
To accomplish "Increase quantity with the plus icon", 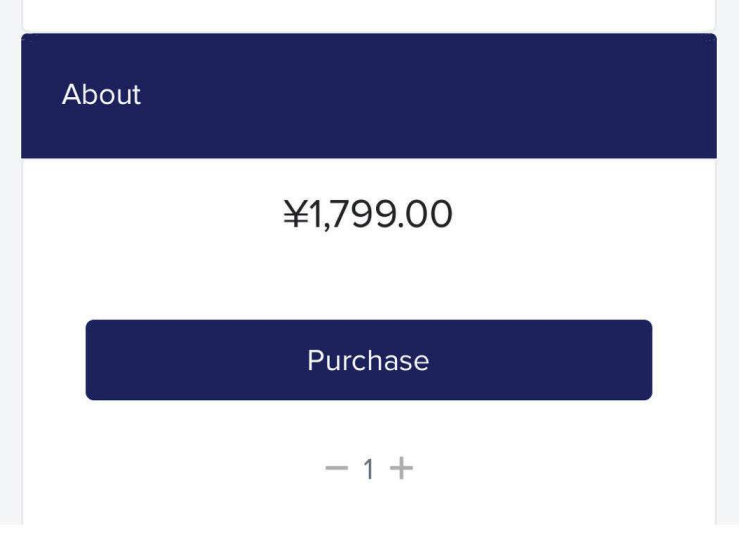I will 401,468.
